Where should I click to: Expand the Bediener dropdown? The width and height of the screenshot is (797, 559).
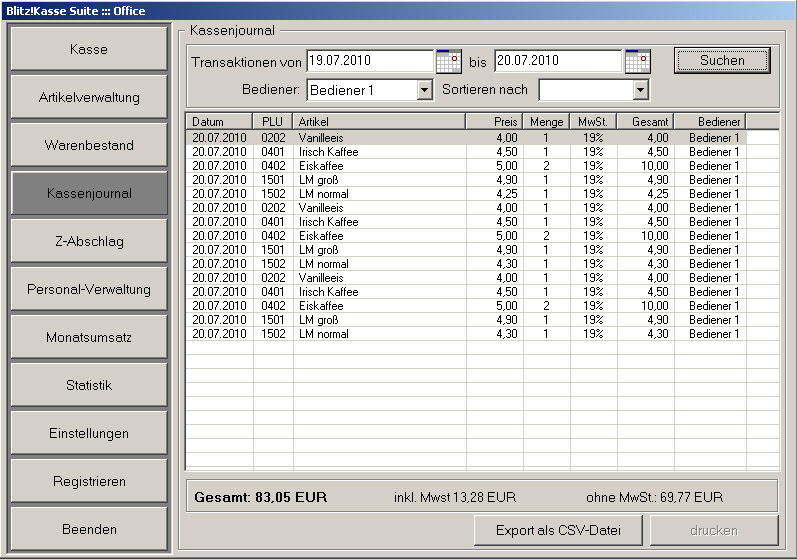(x=424, y=90)
